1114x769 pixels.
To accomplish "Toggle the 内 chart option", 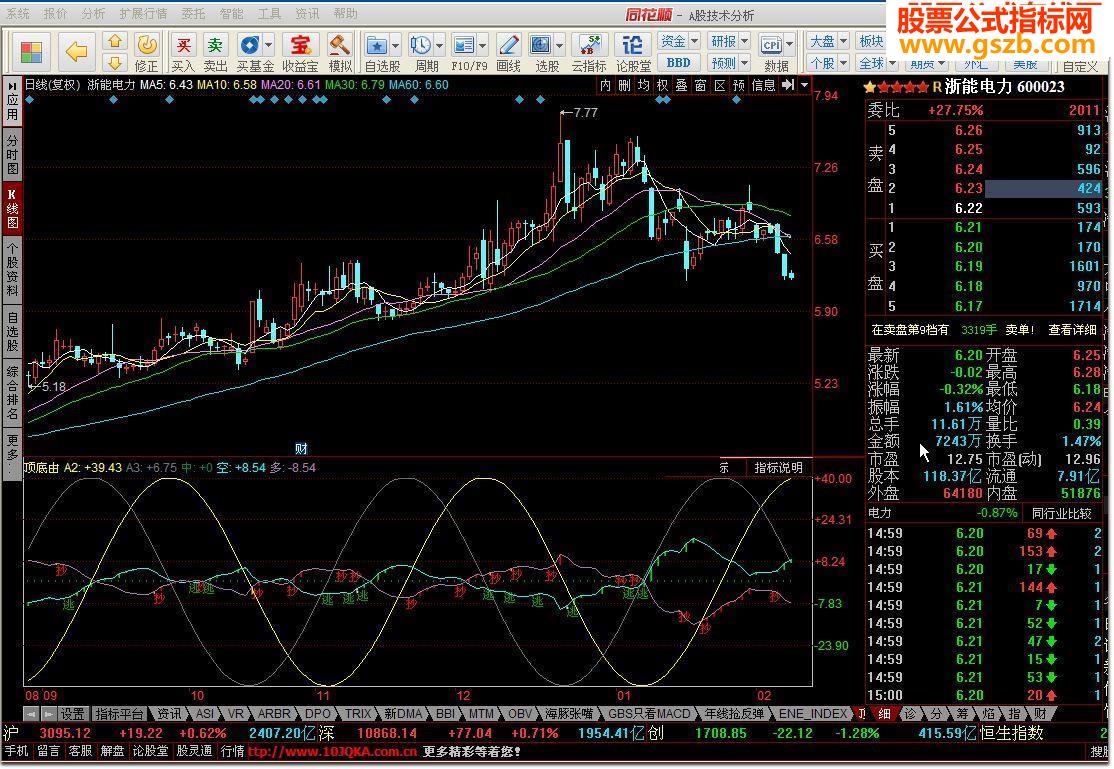I will click(605, 85).
